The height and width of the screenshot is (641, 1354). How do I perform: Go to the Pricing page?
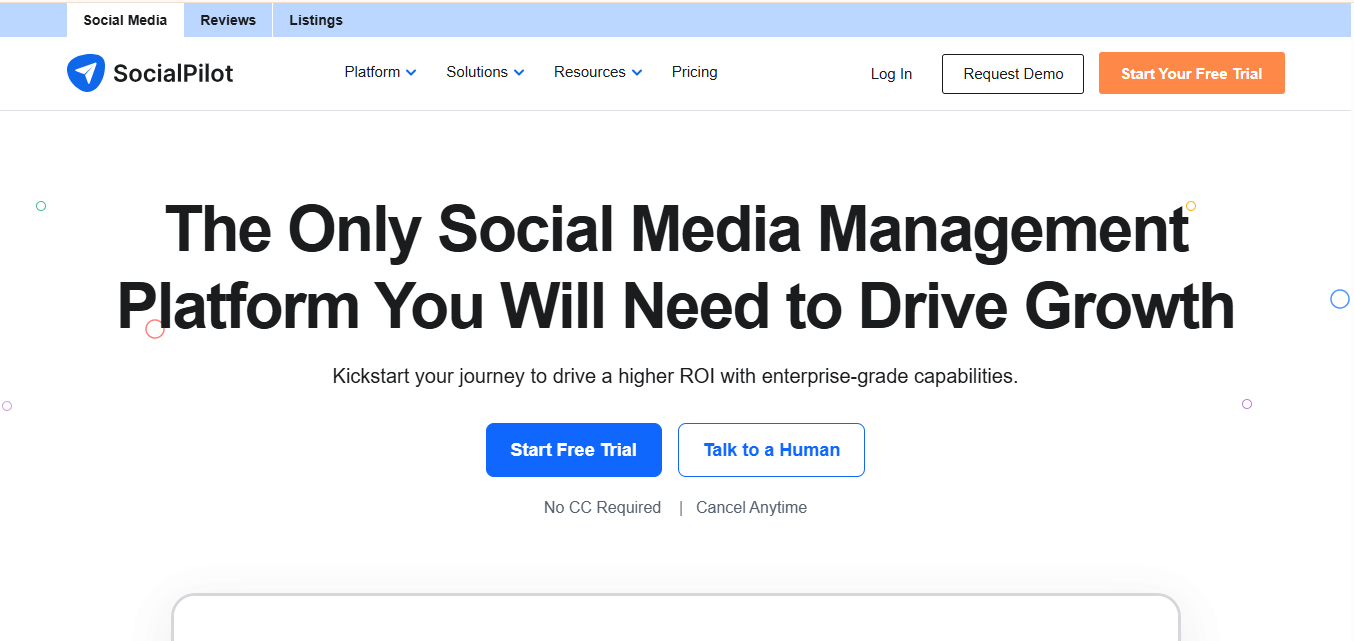coord(694,72)
